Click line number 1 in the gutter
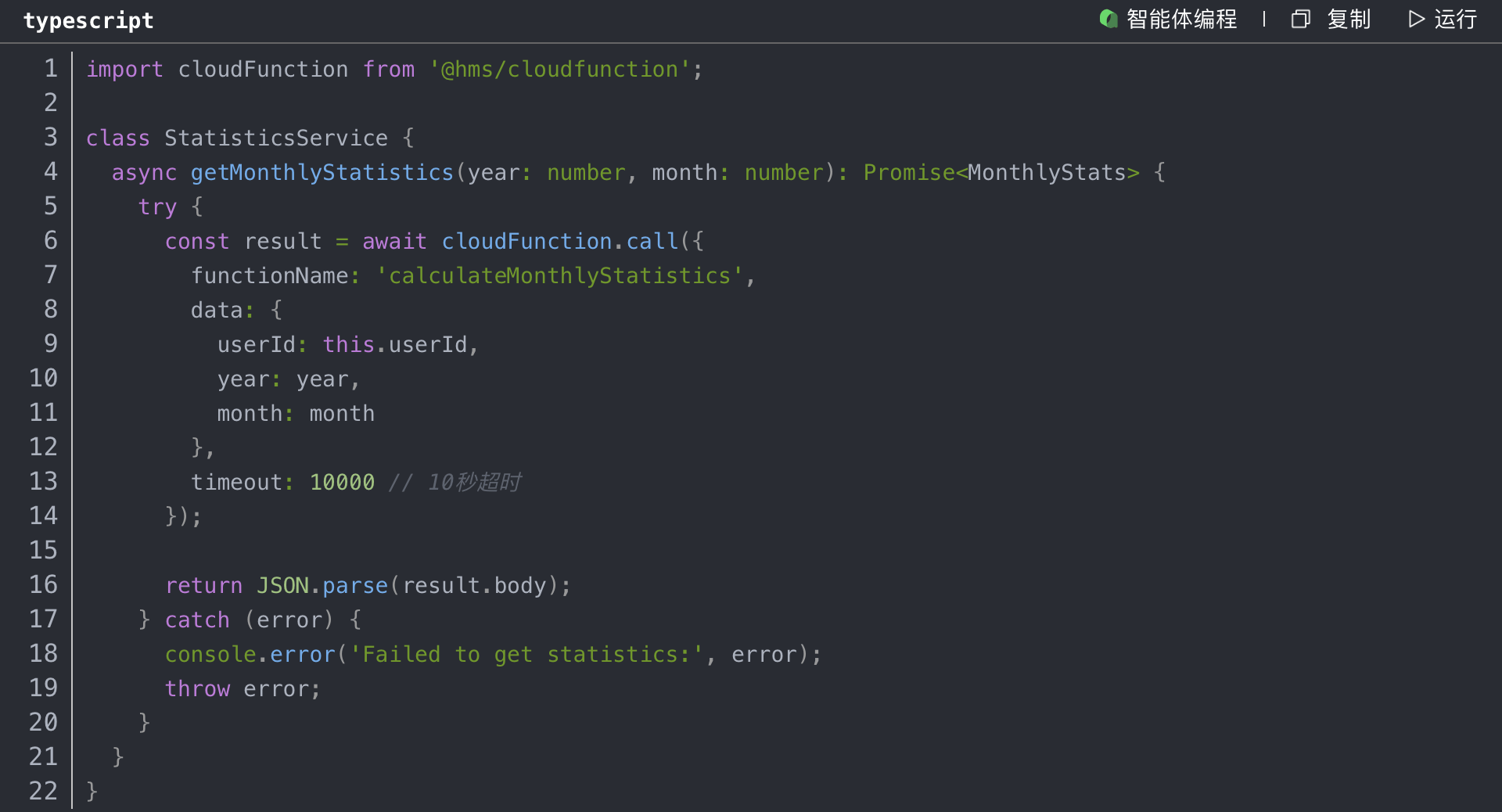This screenshot has height=812, width=1502. click(x=51, y=69)
